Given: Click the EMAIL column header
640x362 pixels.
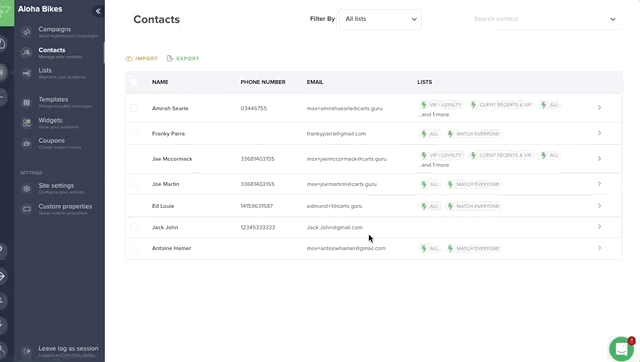Looking at the screenshot, I should click(315, 82).
